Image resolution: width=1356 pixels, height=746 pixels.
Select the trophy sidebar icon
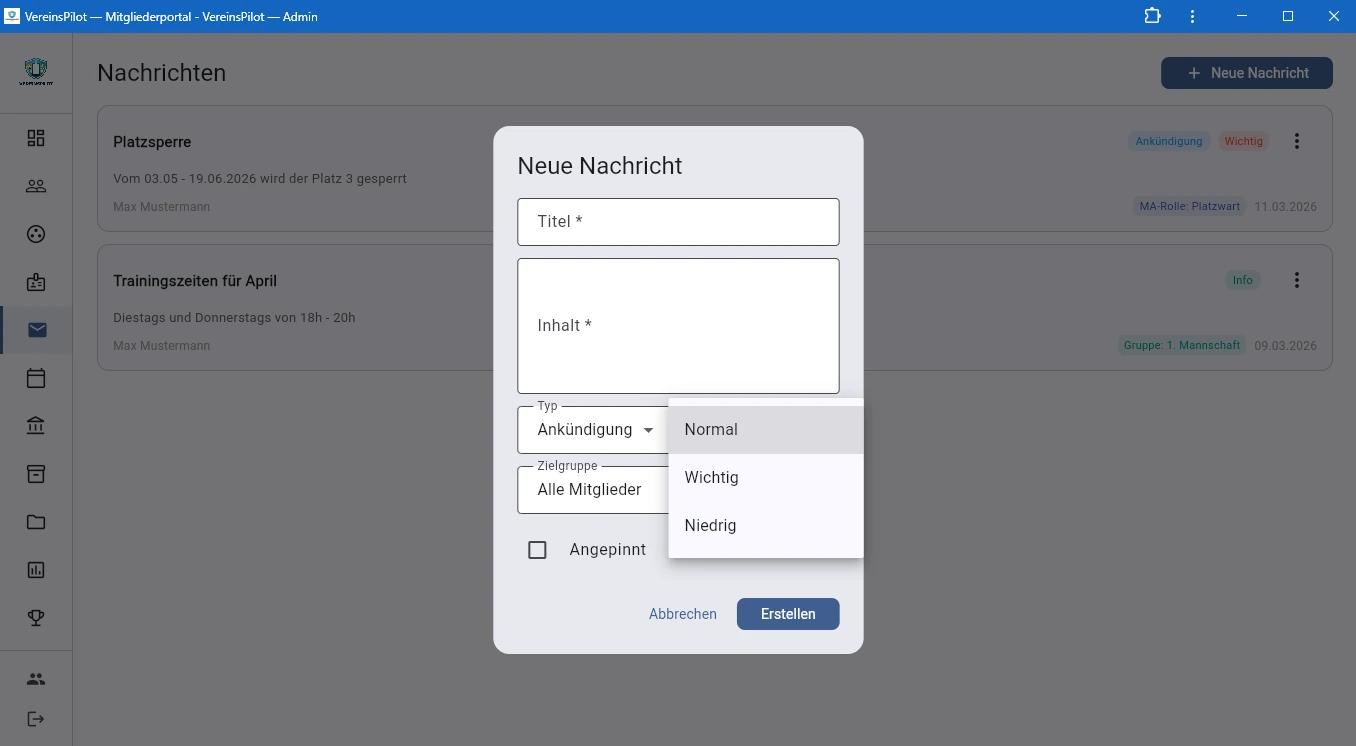tap(36, 617)
